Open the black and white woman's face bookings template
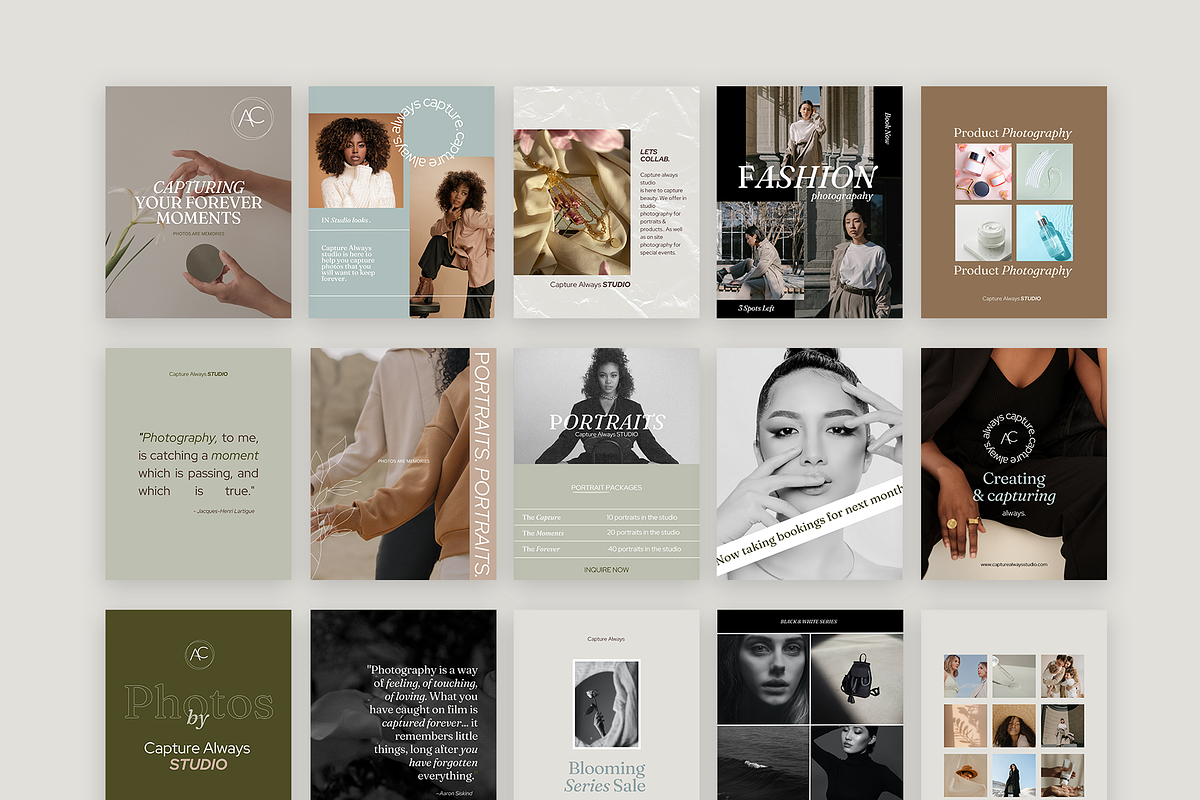Screen dimensions: 1200x800 (809, 464)
